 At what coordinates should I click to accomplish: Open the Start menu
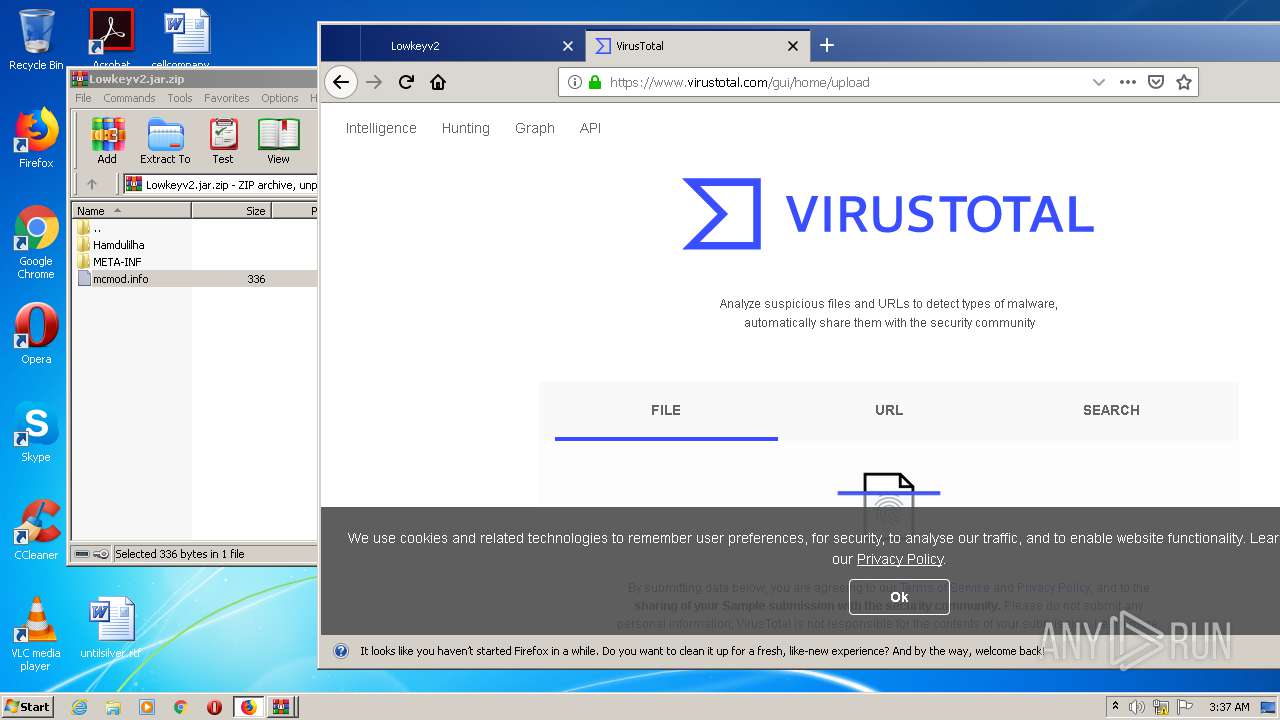(28, 707)
